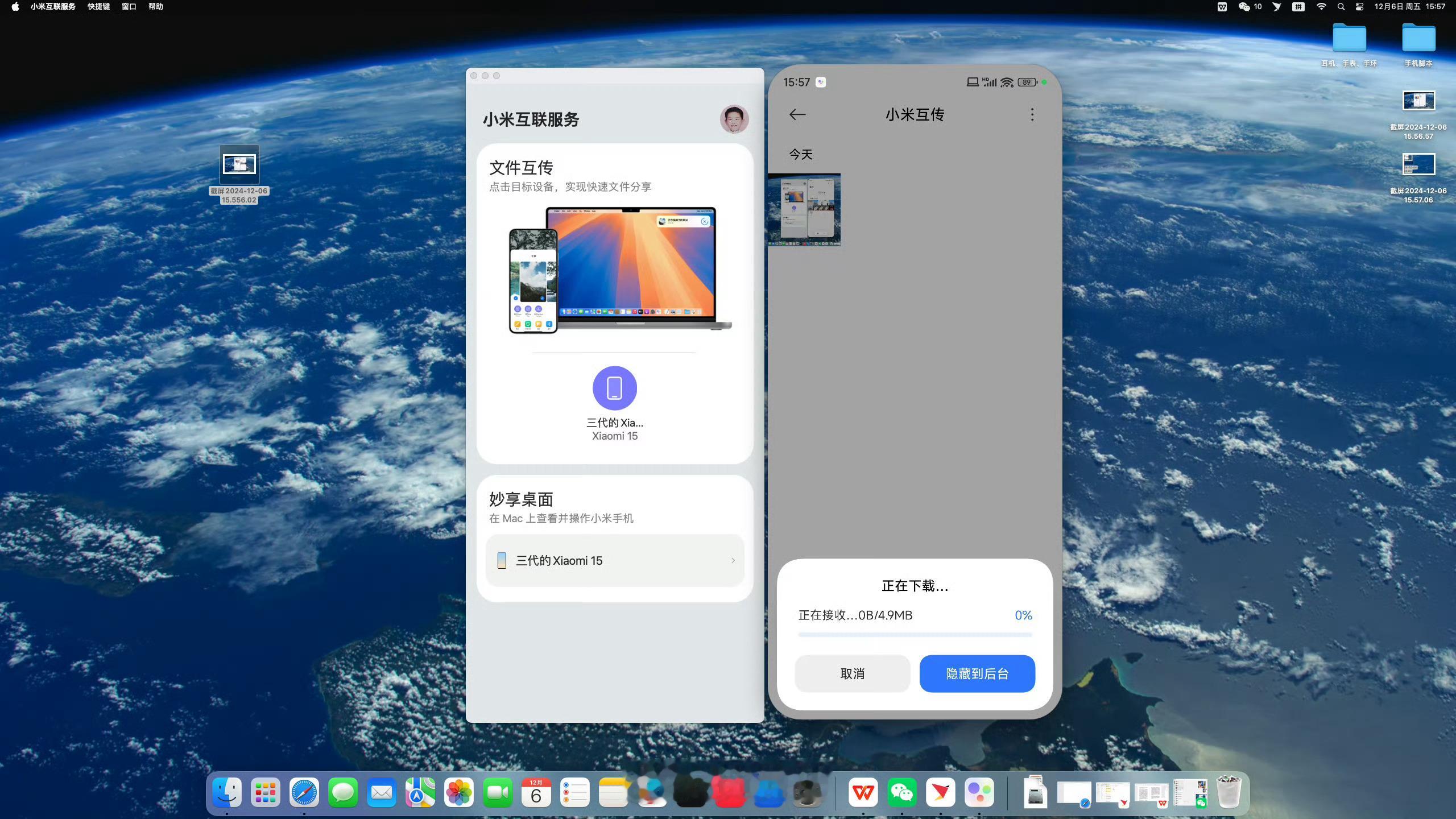Go back with the arrow in 小米互传
This screenshot has width=1456, height=819.
797,114
